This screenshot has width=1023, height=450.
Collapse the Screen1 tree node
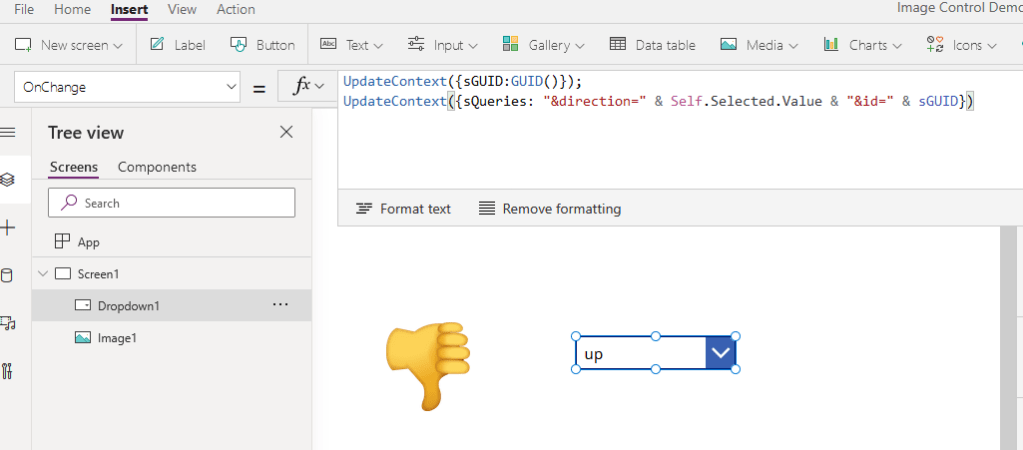42,273
